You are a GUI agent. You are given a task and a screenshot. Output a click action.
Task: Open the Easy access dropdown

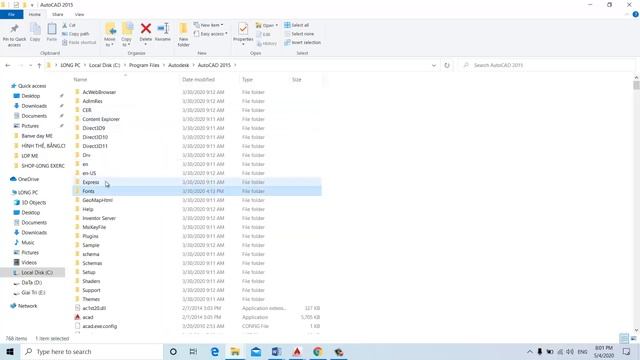(211, 34)
